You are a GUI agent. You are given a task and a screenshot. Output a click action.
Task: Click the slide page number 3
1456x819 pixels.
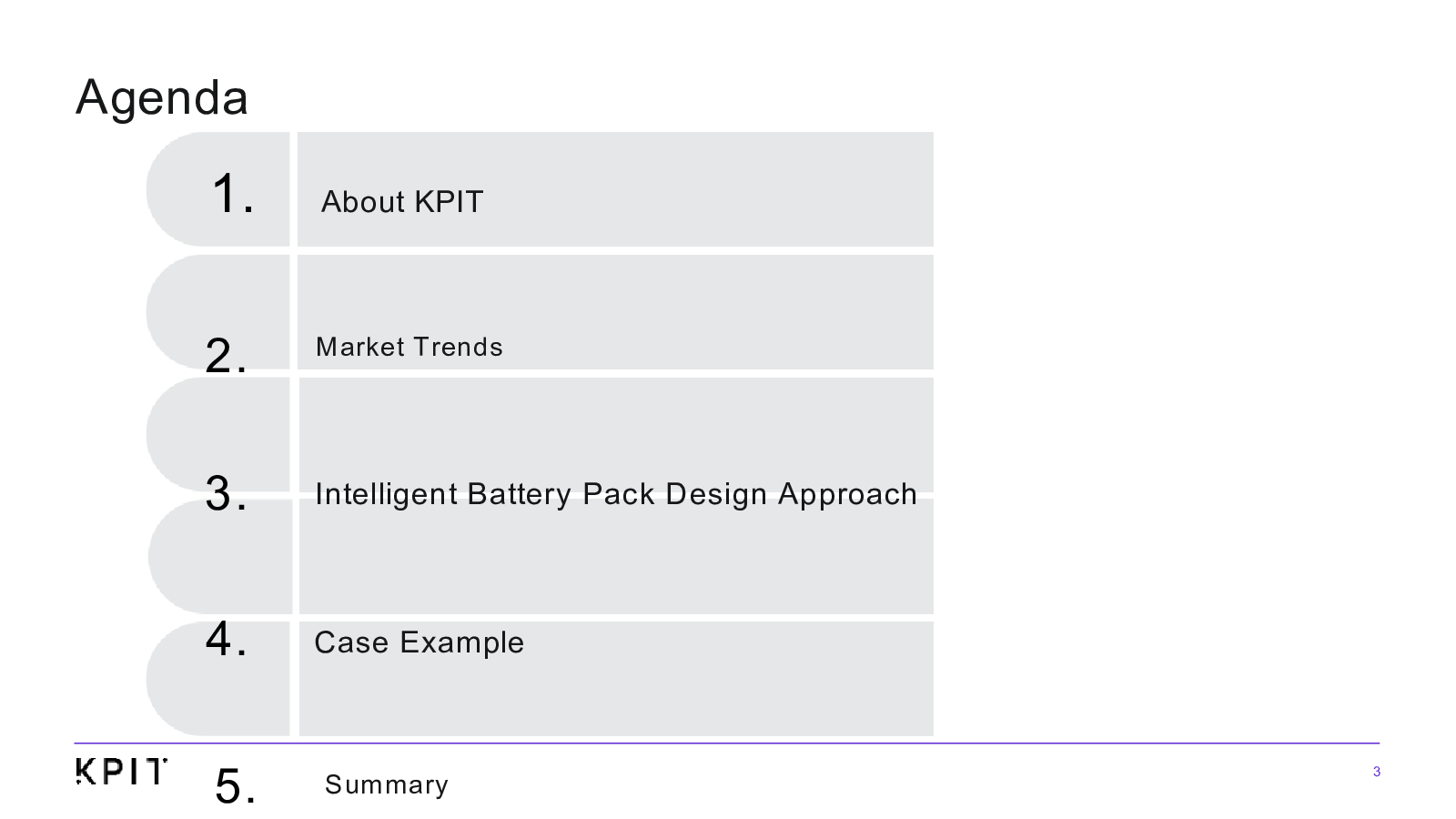pyautogui.click(x=1376, y=772)
